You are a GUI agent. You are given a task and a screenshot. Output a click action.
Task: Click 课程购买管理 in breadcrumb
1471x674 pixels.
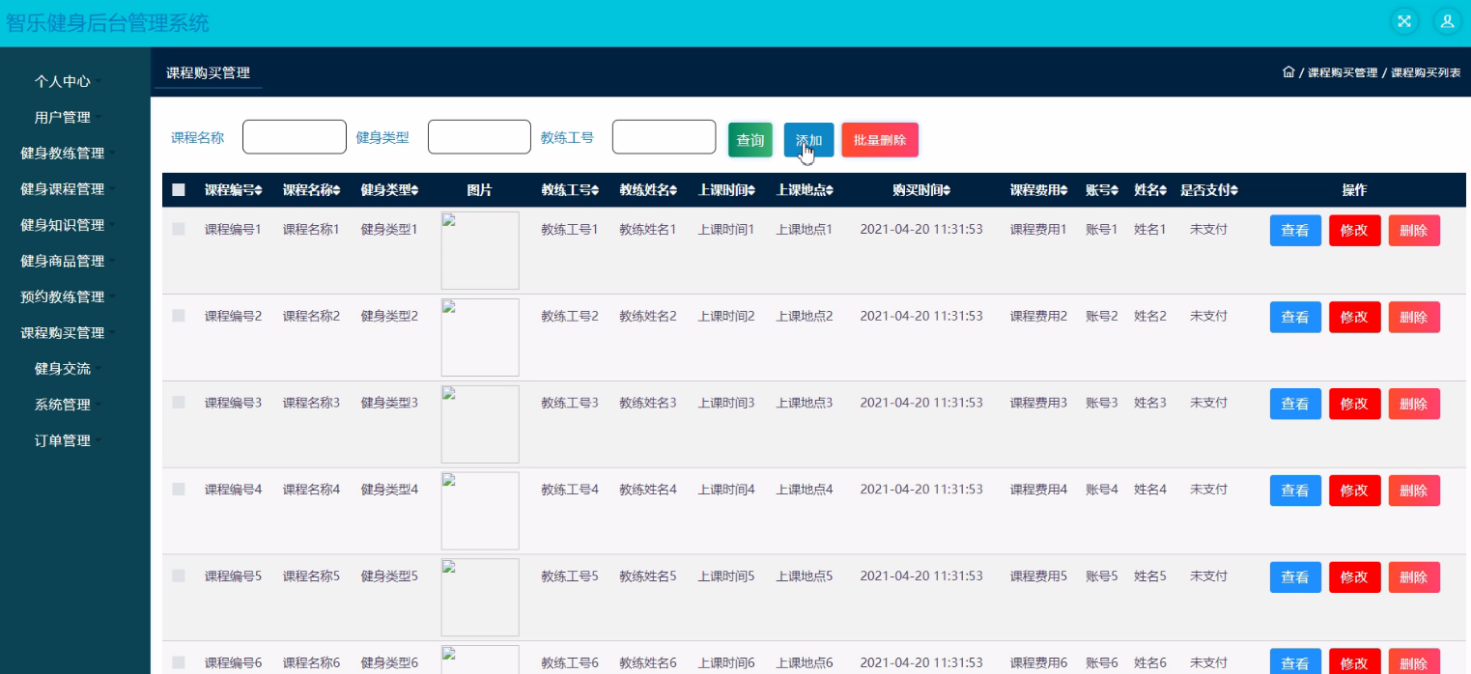[x=1342, y=73]
